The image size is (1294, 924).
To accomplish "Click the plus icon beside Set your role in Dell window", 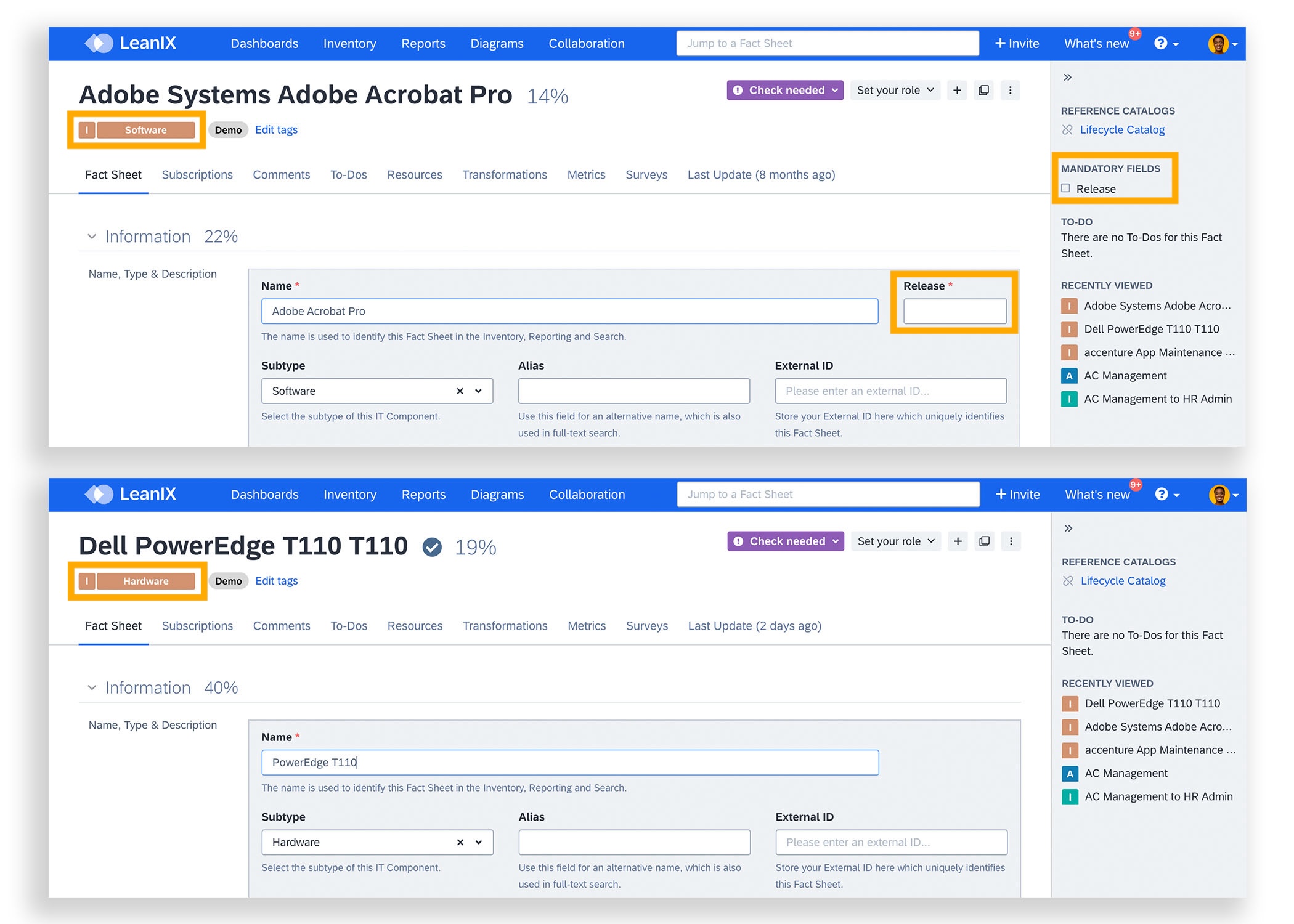I will pyautogui.click(x=958, y=541).
